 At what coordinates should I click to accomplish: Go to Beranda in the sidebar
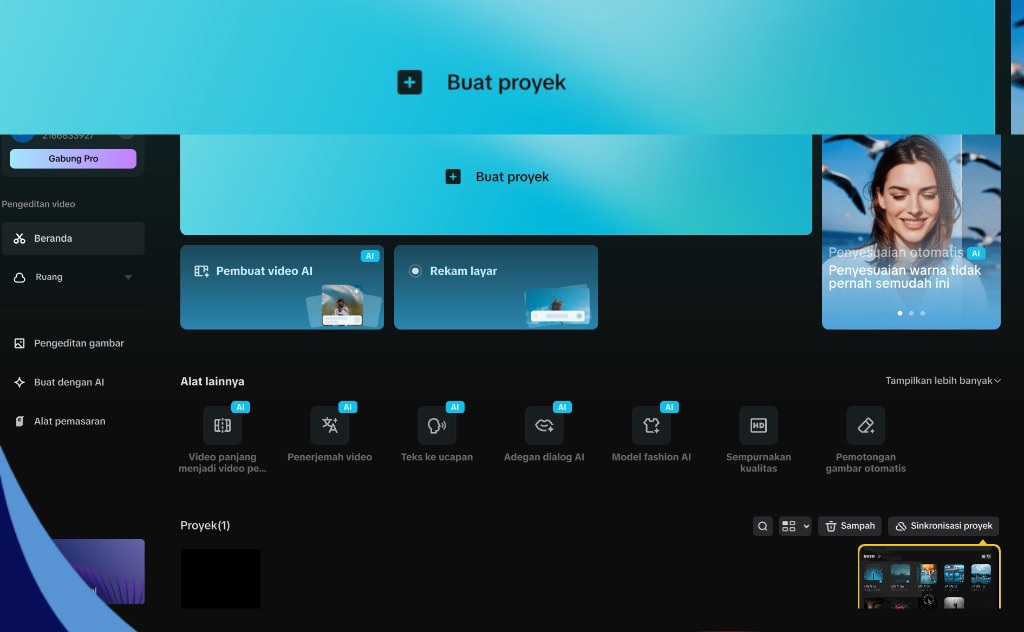72,239
